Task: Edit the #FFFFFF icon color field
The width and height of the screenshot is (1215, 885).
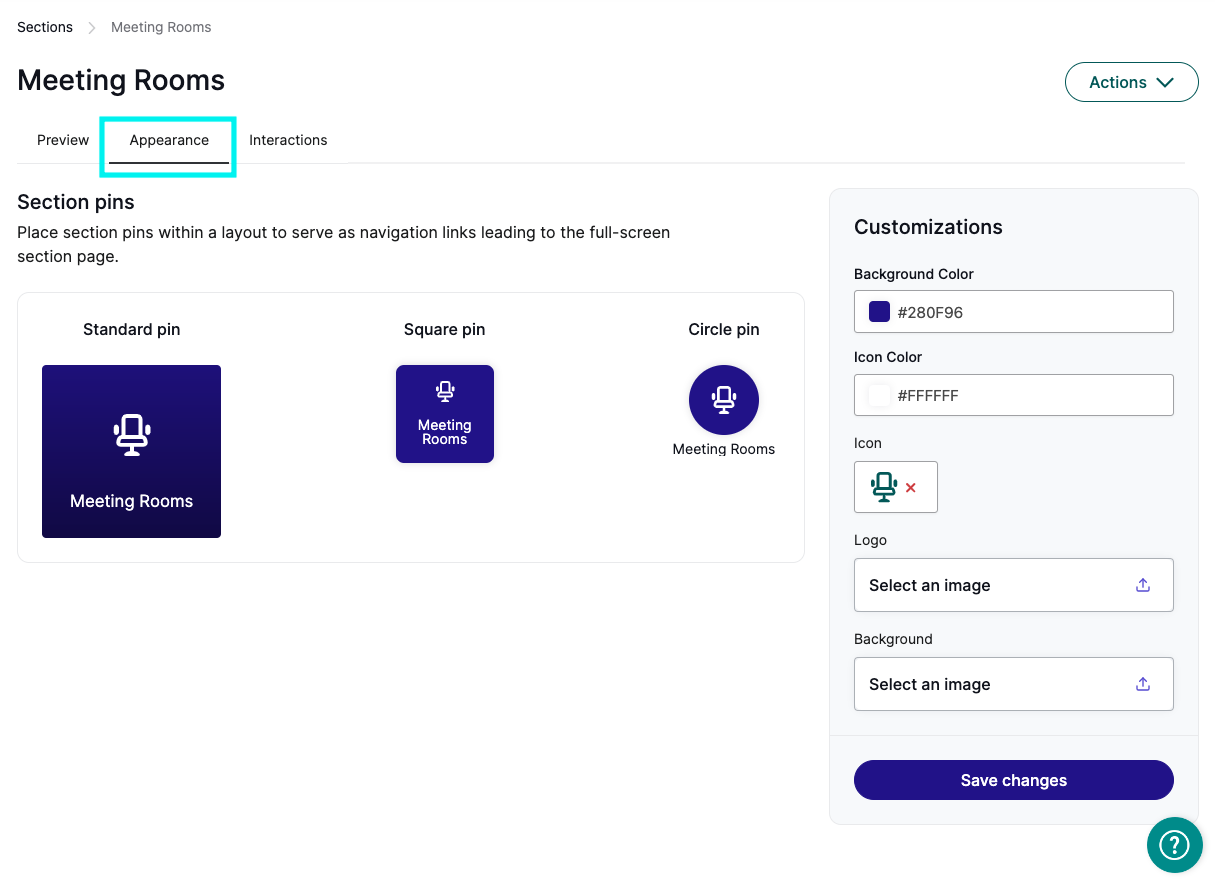Action: pos(1013,395)
